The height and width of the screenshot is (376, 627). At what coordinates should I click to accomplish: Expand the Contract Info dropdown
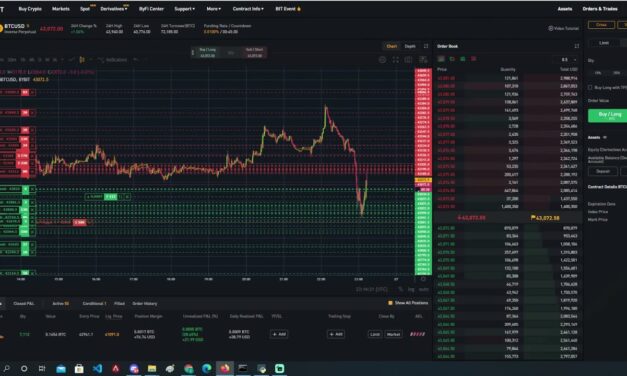pyautogui.click(x=248, y=9)
